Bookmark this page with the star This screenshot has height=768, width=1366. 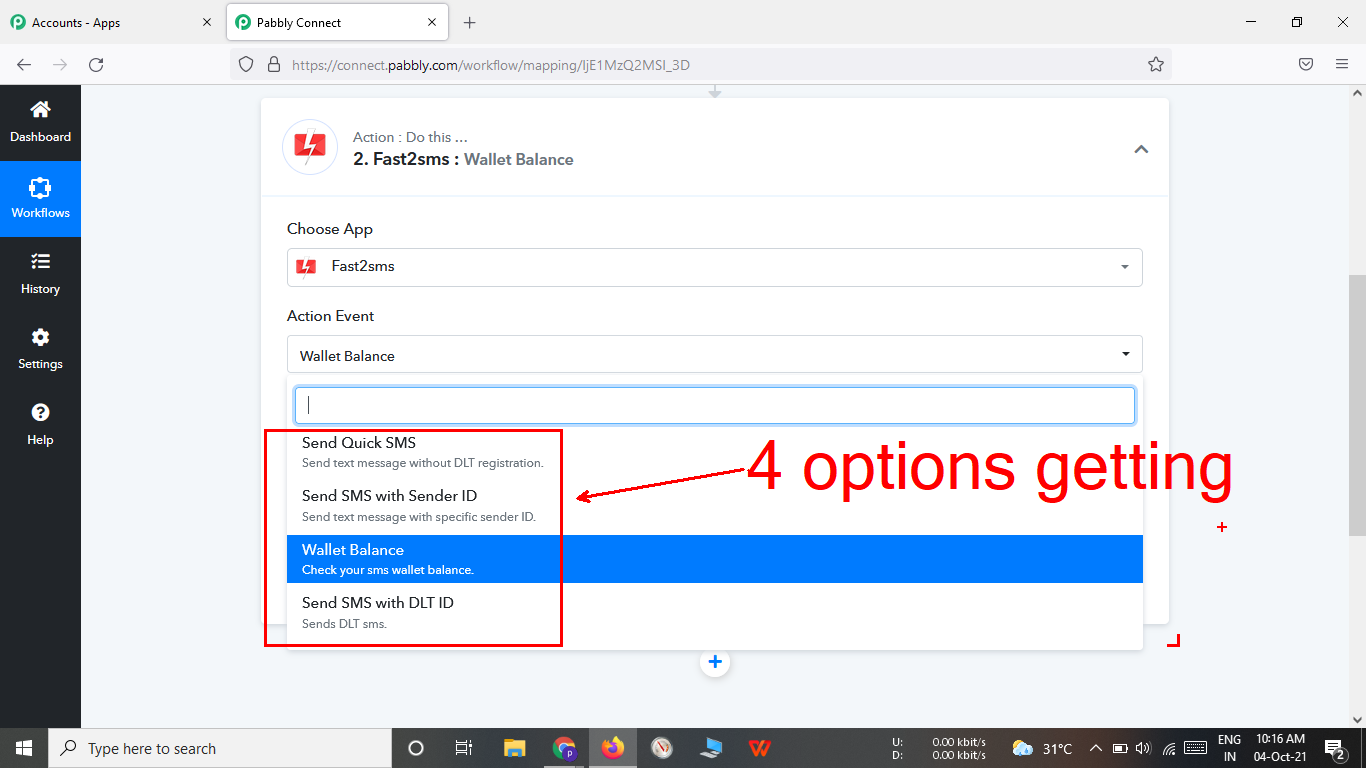tap(1156, 64)
